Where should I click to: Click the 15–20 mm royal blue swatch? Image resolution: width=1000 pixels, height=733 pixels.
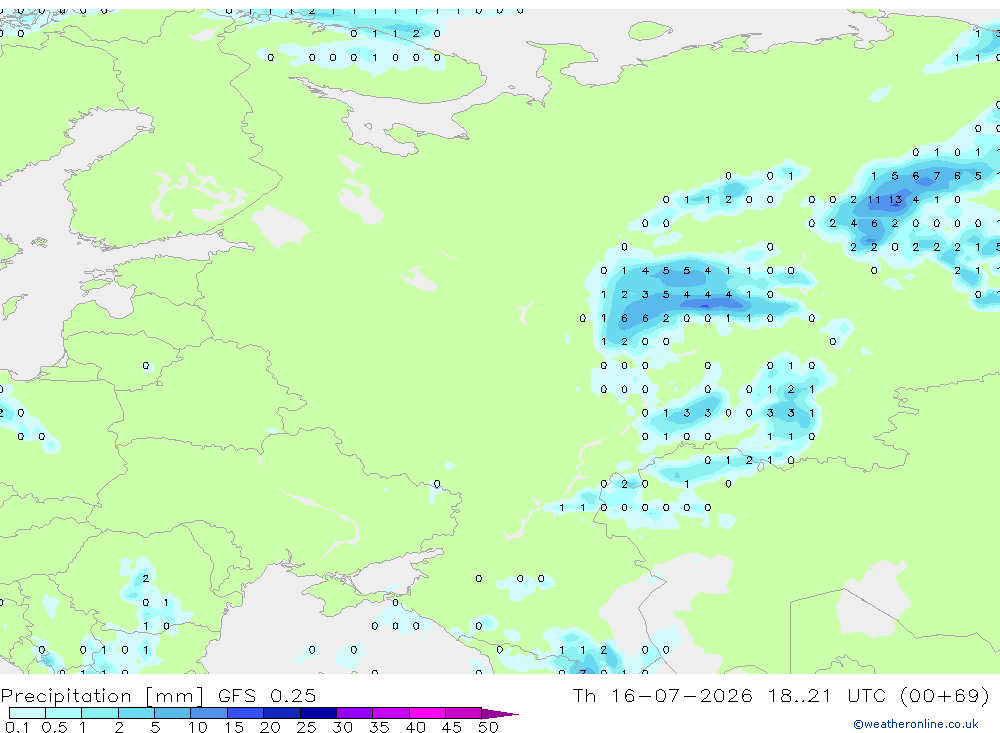point(246,713)
